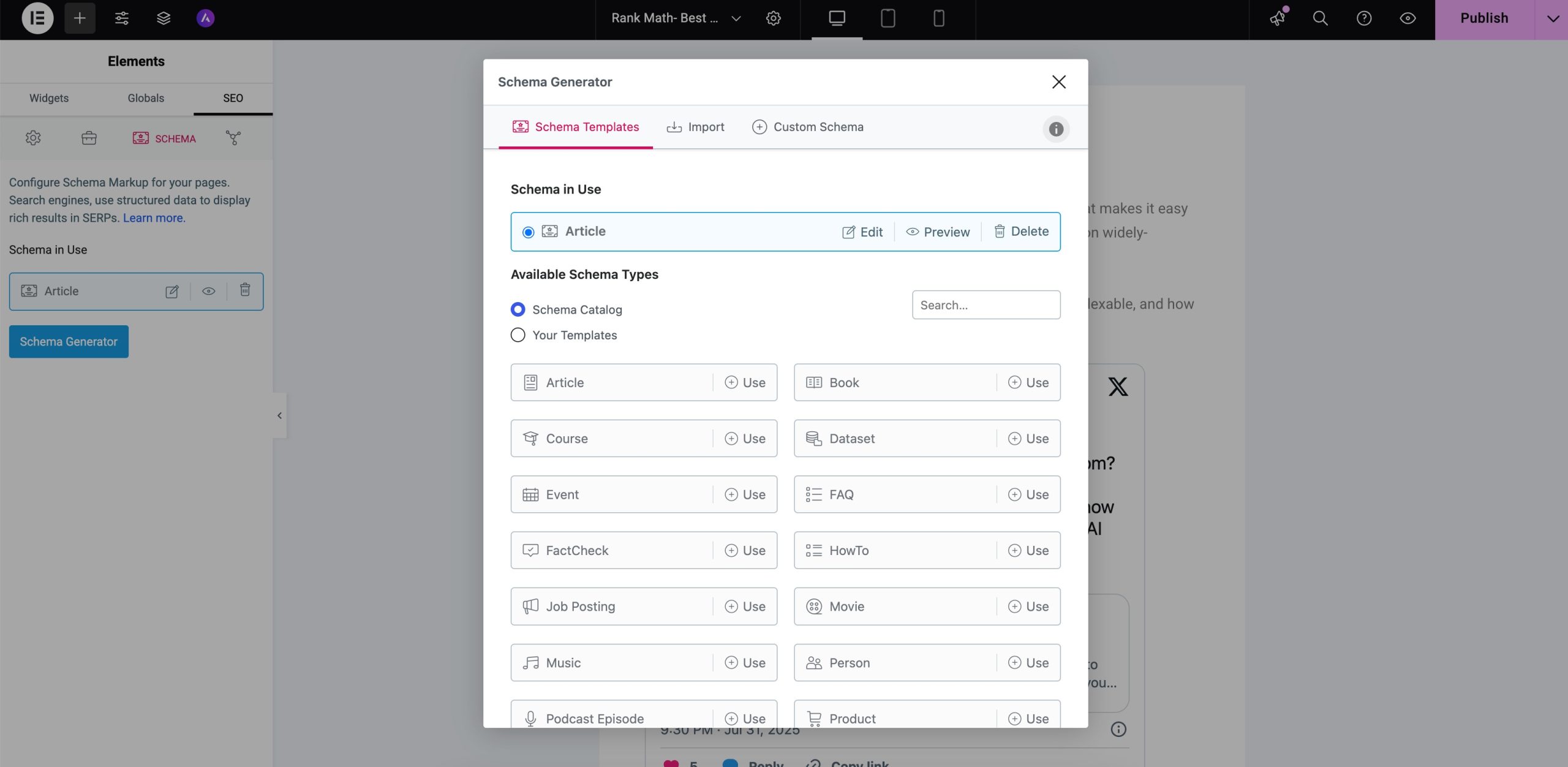1568x767 pixels.
Task: Switch to the Custom Schema tab
Action: 808,127
